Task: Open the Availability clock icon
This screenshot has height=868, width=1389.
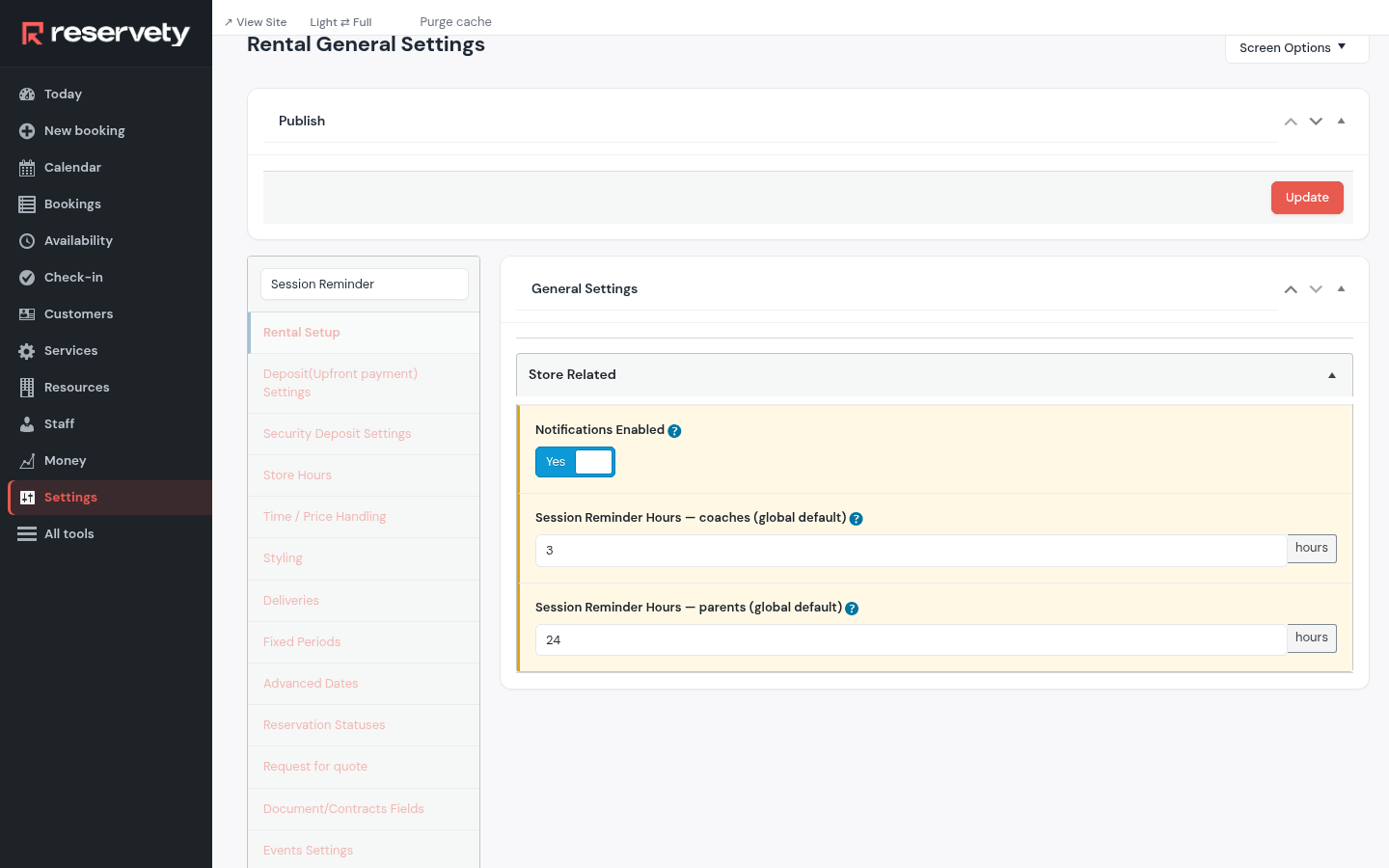Action: [x=27, y=241]
